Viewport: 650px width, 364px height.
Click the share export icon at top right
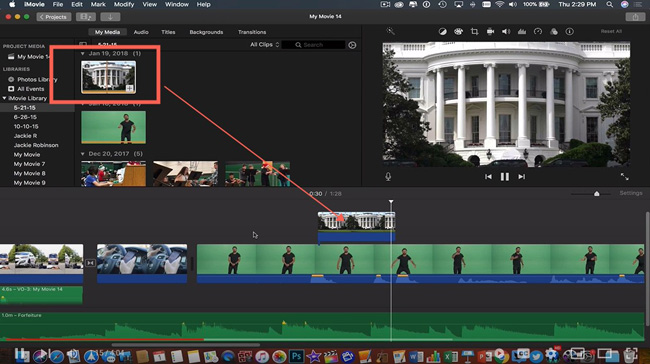coord(635,17)
